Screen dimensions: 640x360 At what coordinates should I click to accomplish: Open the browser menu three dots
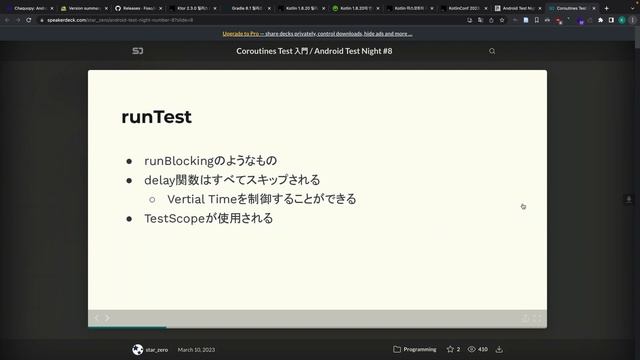[x=633, y=20]
